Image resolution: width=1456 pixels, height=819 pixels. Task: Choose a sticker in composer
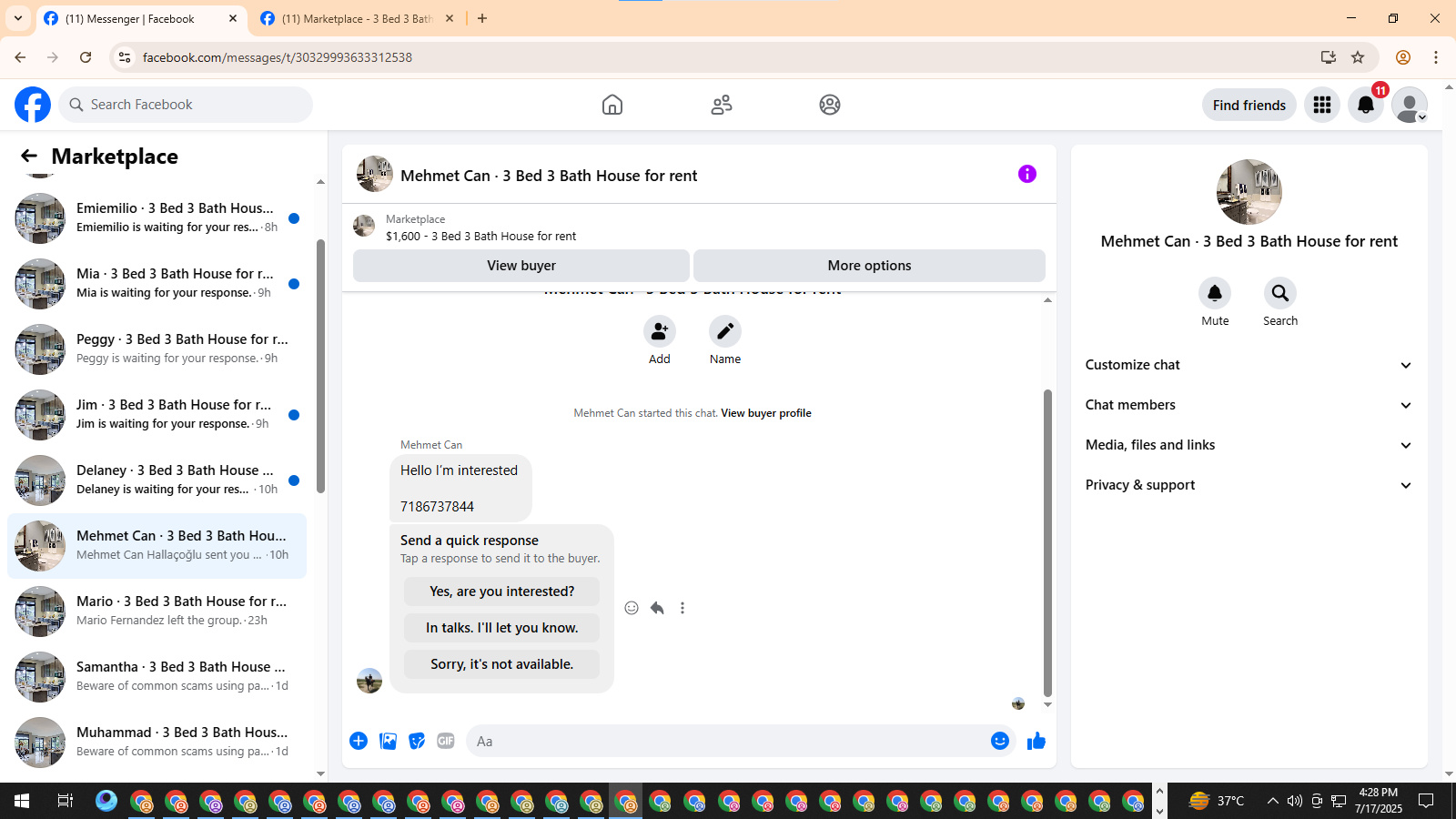417,741
